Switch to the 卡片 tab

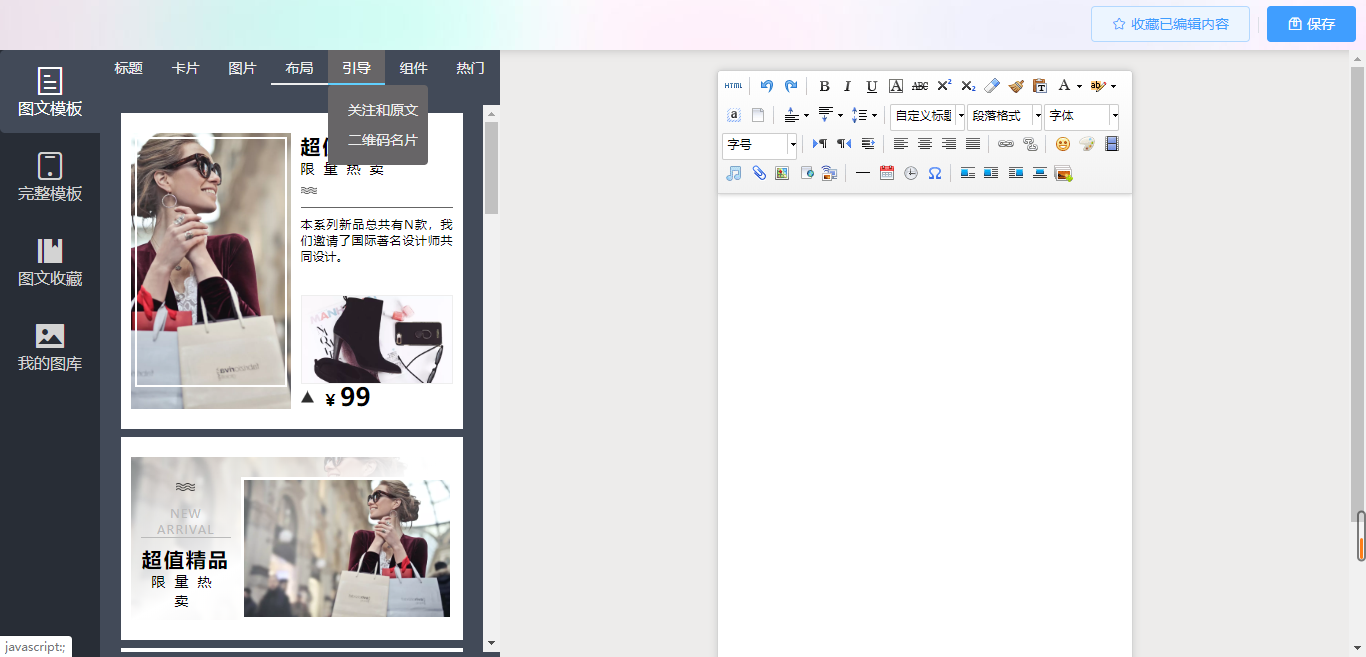185,68
